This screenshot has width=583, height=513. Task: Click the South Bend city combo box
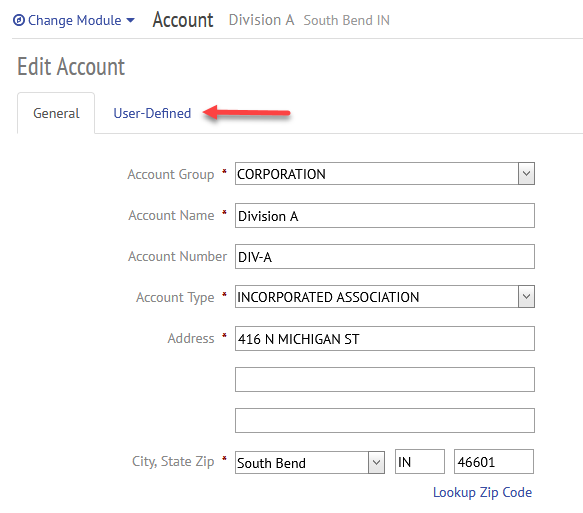tap(310, 462)
